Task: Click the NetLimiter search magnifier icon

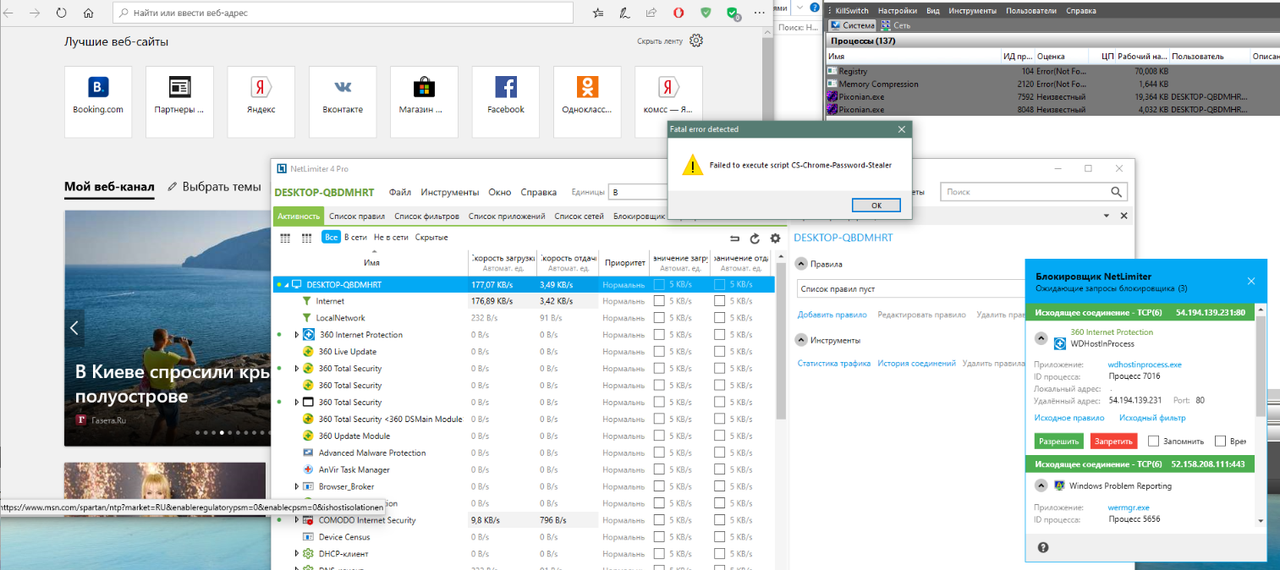Action: (1116, 192)
